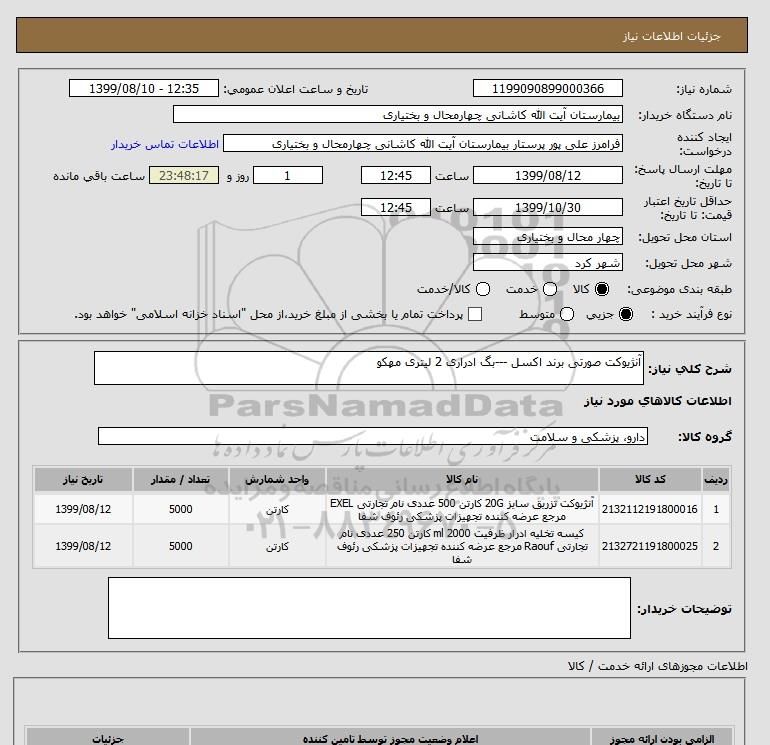
Task: Click quantity 5000 in row 2
Action: tap(180, 546)
